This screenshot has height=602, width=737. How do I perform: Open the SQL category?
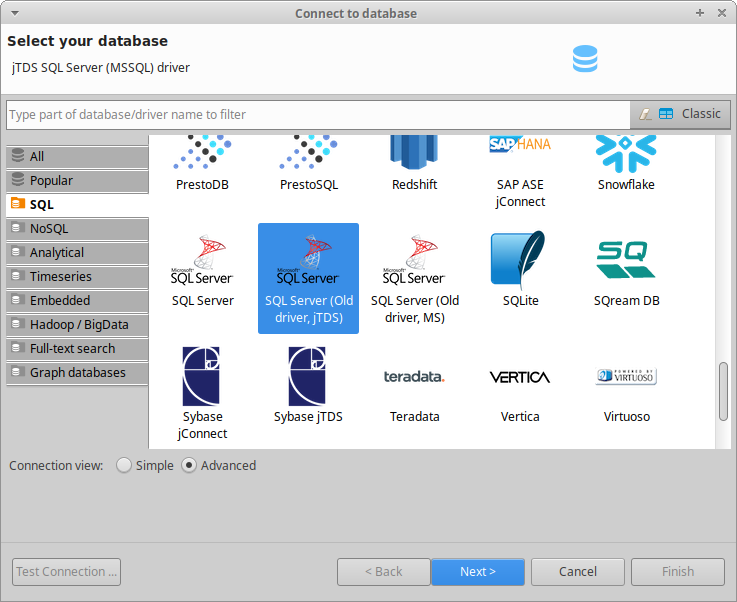click(78, 204)
